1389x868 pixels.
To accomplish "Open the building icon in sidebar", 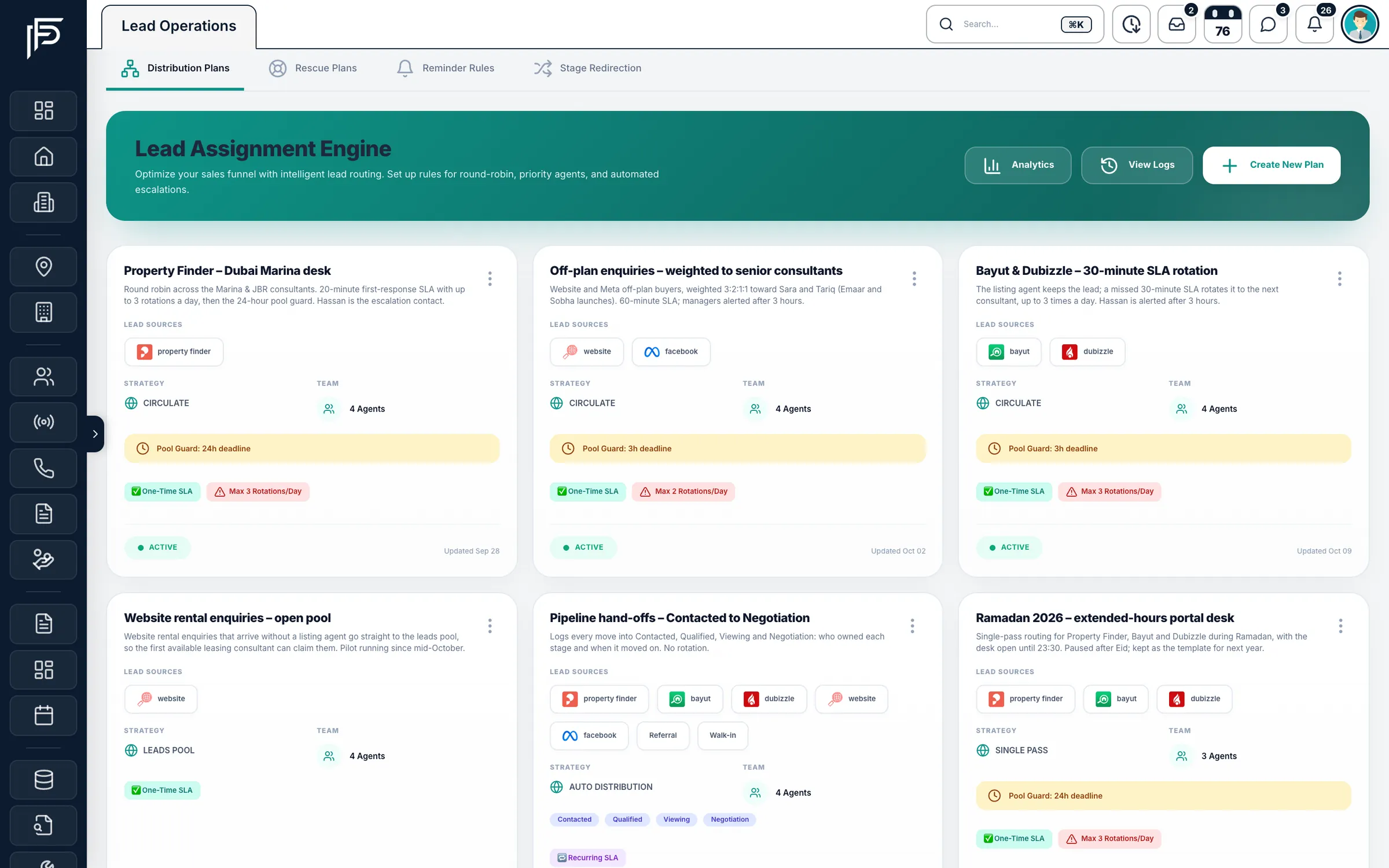I will tap(43, 203).
